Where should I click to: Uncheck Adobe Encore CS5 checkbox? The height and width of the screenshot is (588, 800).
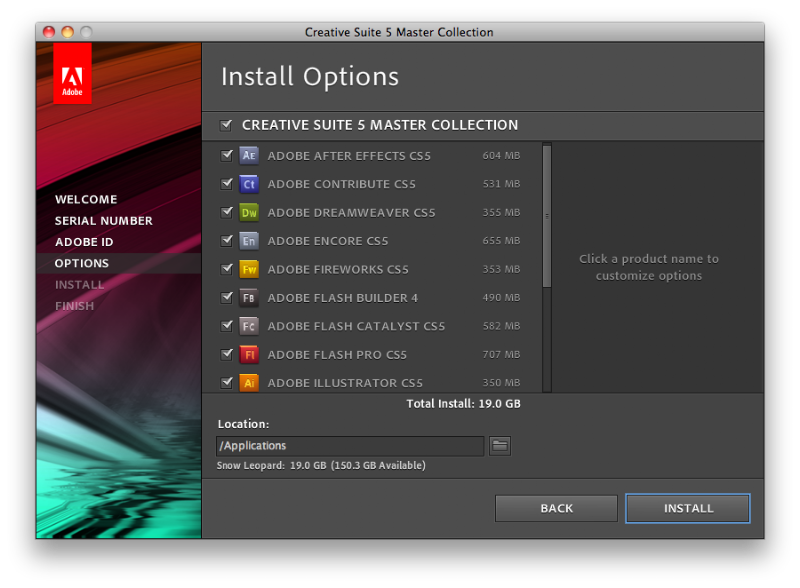[227, 240]
